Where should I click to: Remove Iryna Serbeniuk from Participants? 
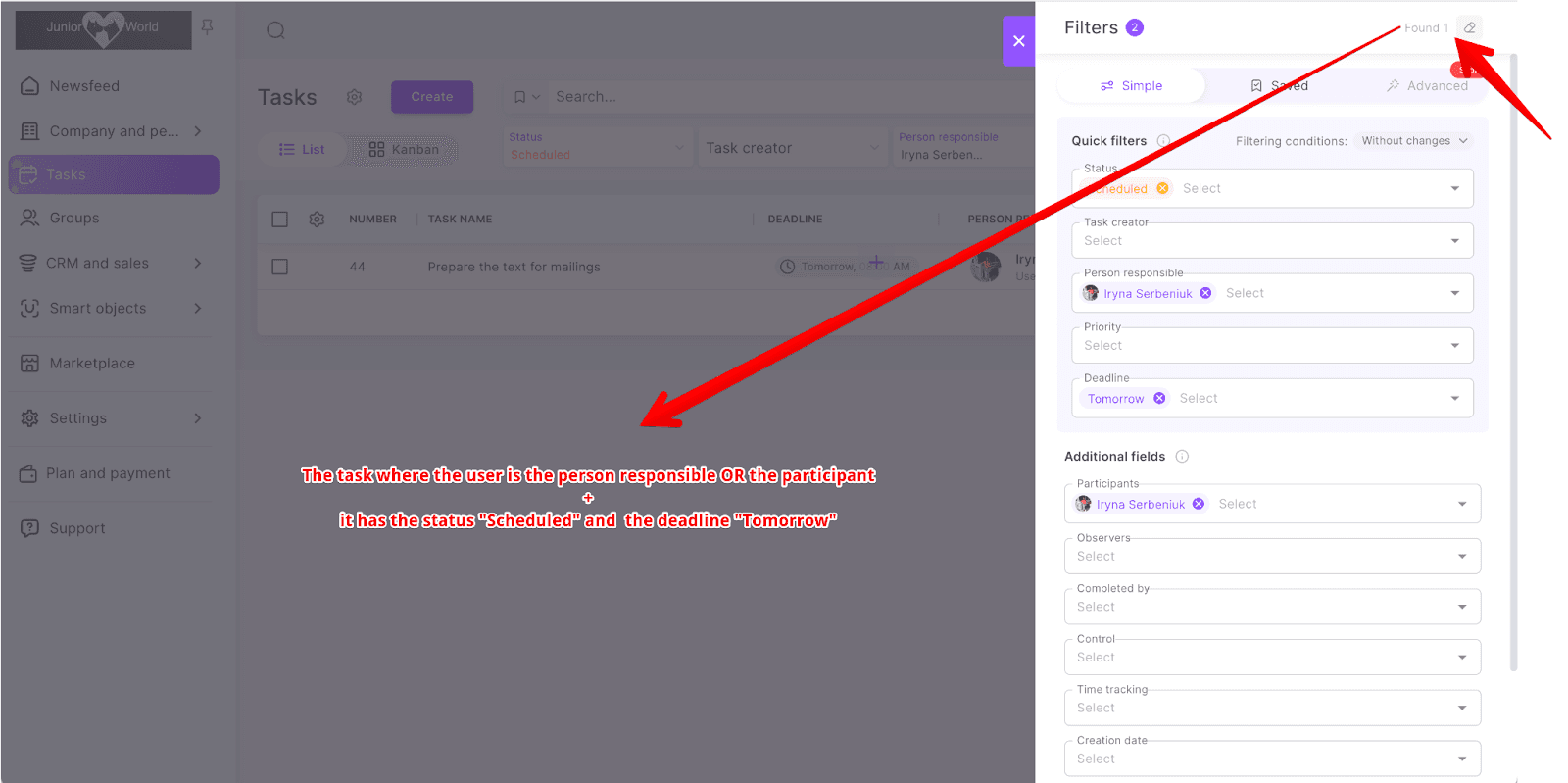click(x=1199, y=504)
